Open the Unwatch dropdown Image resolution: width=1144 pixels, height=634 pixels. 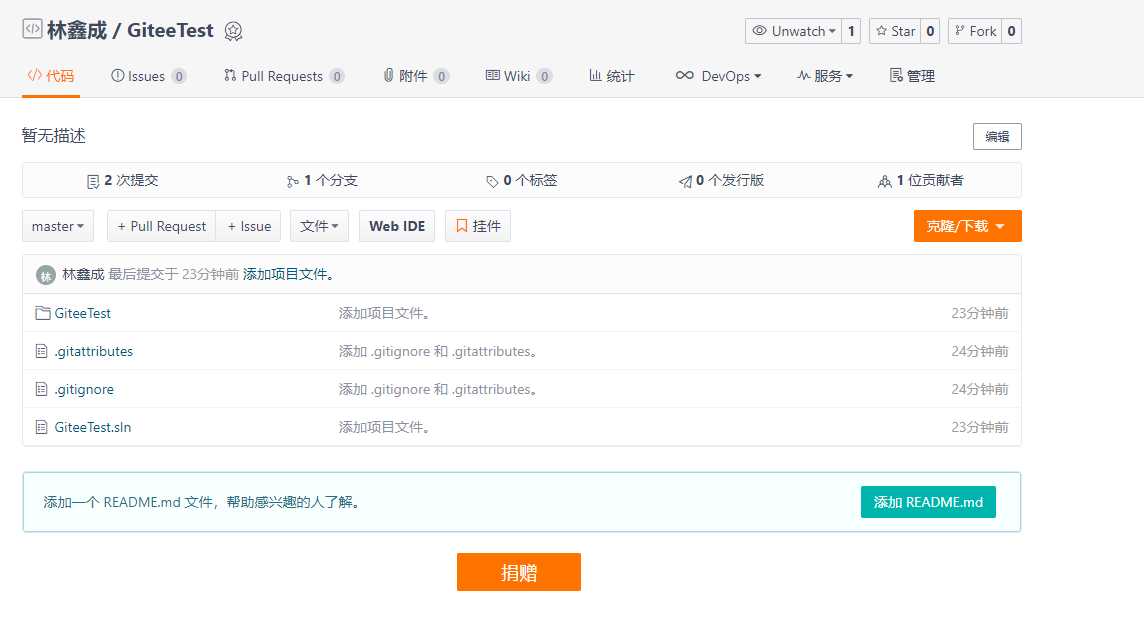pyautogui.click(x=793, y=31)
